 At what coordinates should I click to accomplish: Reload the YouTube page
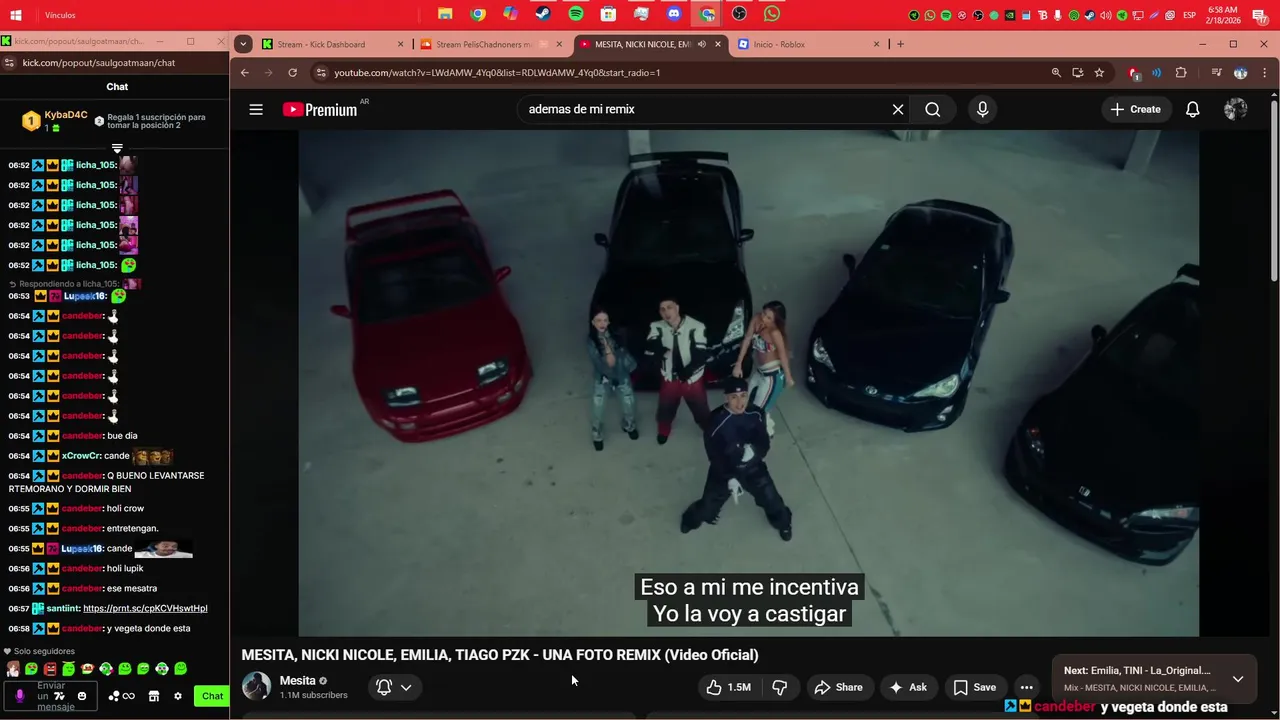[292, 73]
